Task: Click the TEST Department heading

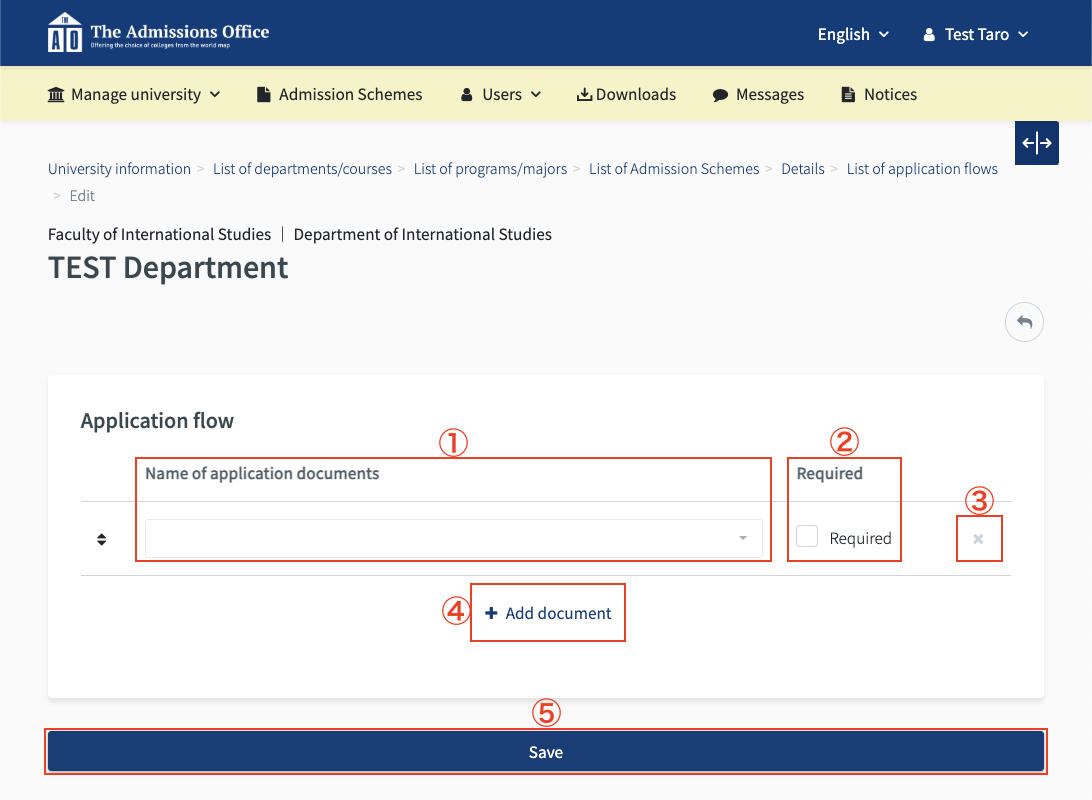Action: pyautogui.click(x=168, y=268)
